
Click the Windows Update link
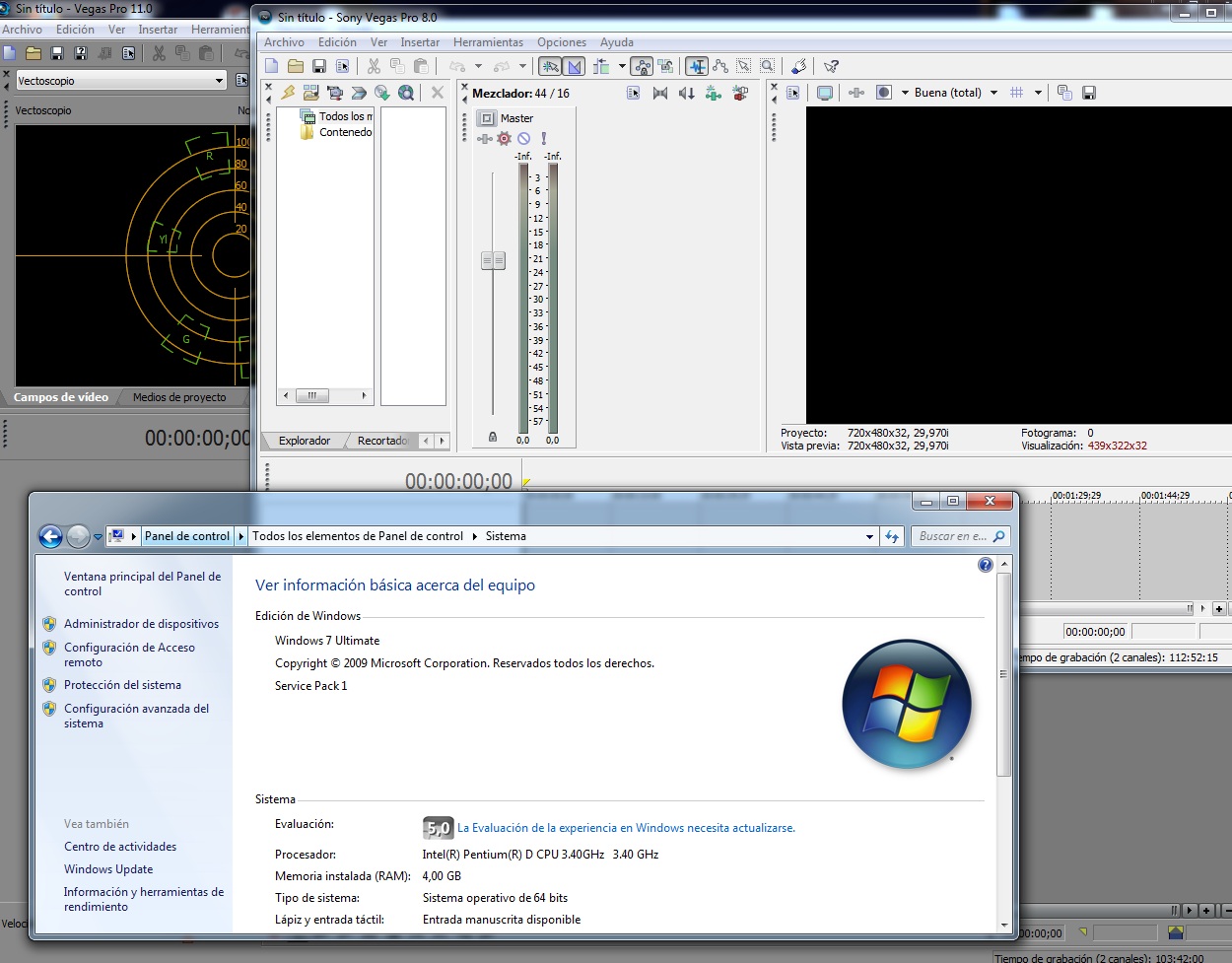tap(108, 869)
